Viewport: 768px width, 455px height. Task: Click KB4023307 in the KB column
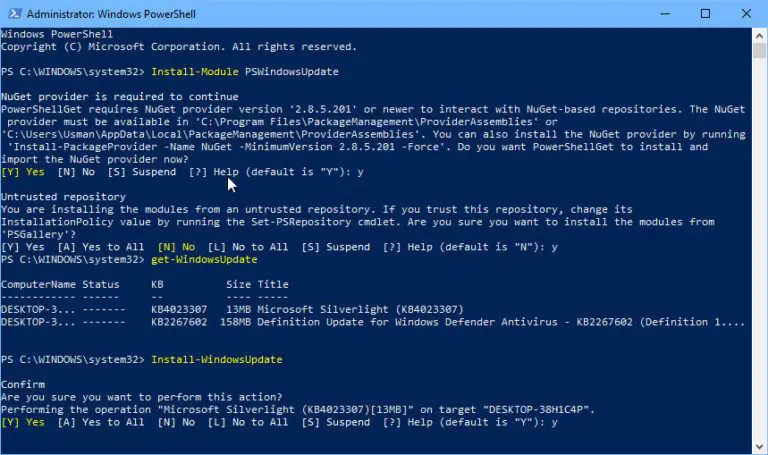coord(179,310)
